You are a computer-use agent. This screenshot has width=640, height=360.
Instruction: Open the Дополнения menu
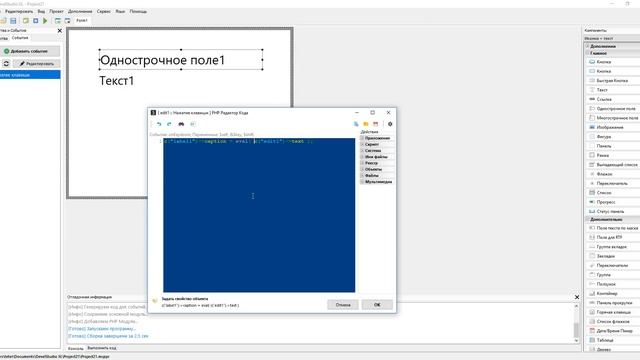(x=80, y=11)
